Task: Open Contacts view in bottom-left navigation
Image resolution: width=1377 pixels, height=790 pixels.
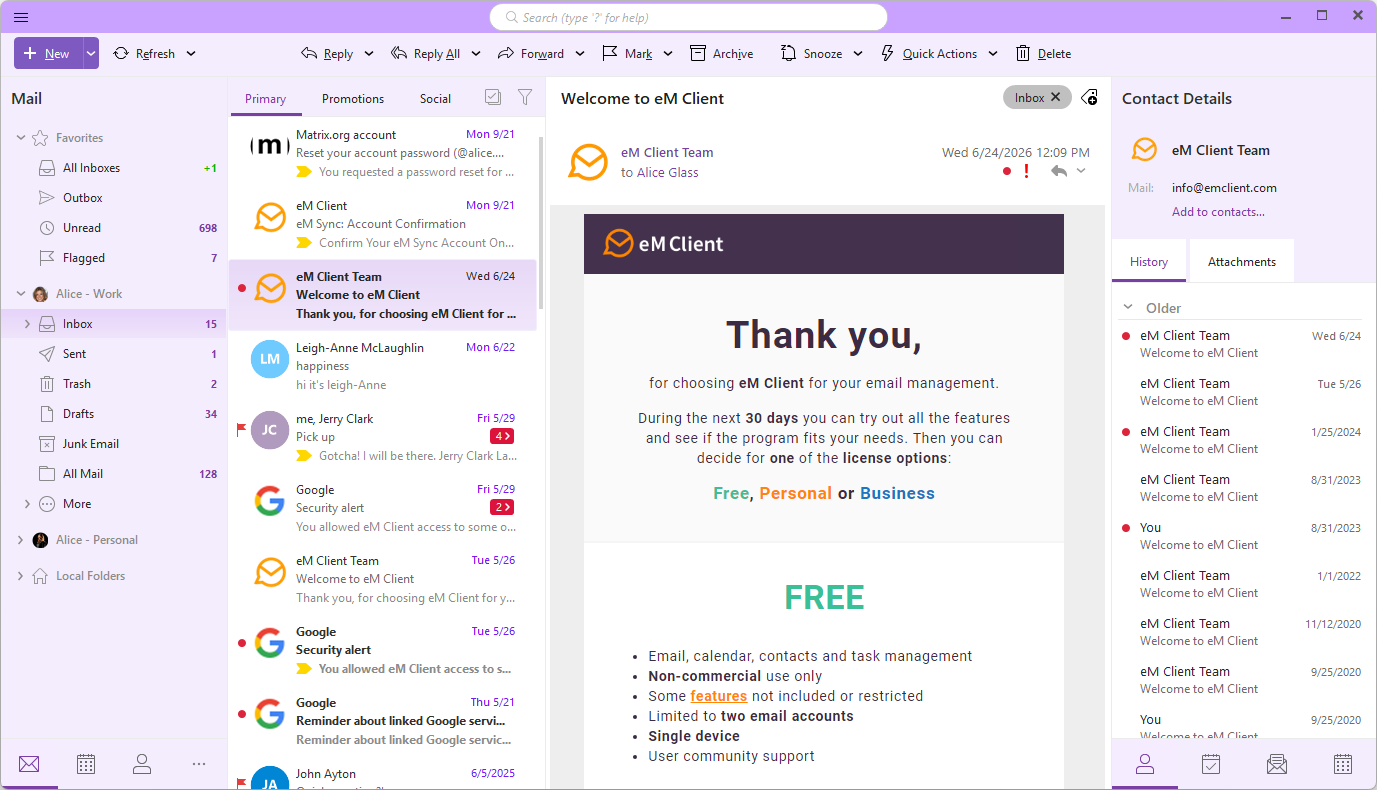Action: pos(142,764)
